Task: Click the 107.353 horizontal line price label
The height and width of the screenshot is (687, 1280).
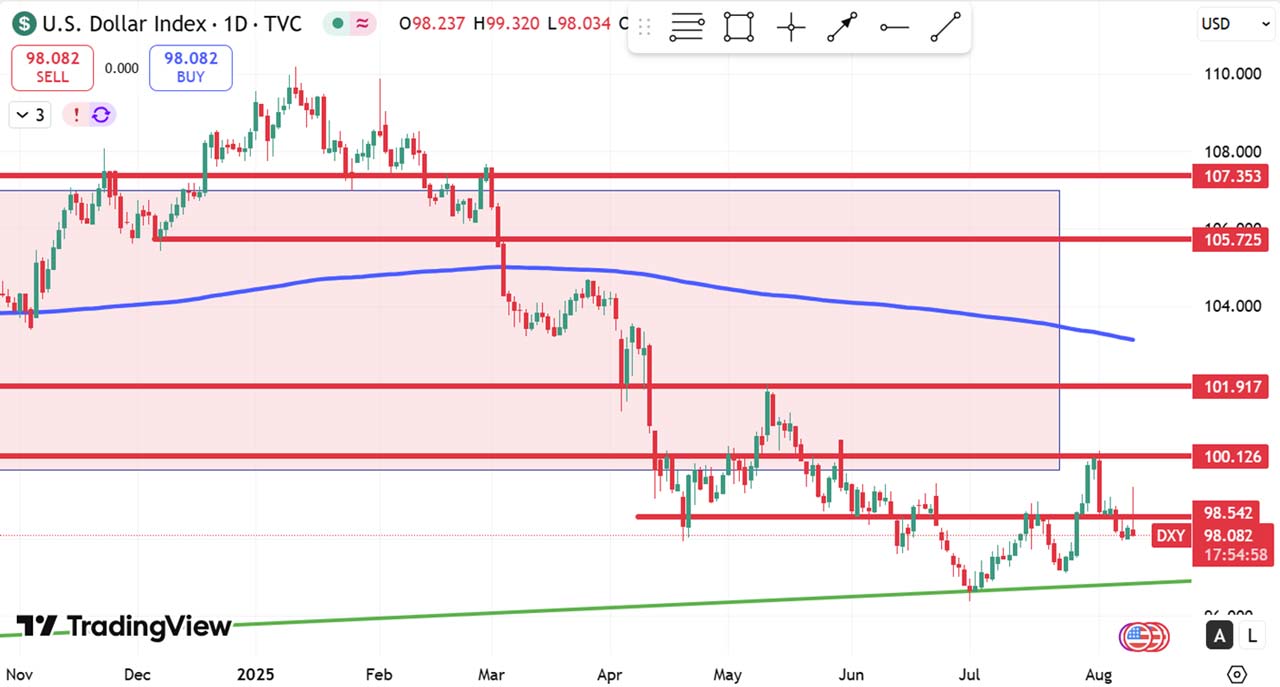Action: [x=1231, y=177]
